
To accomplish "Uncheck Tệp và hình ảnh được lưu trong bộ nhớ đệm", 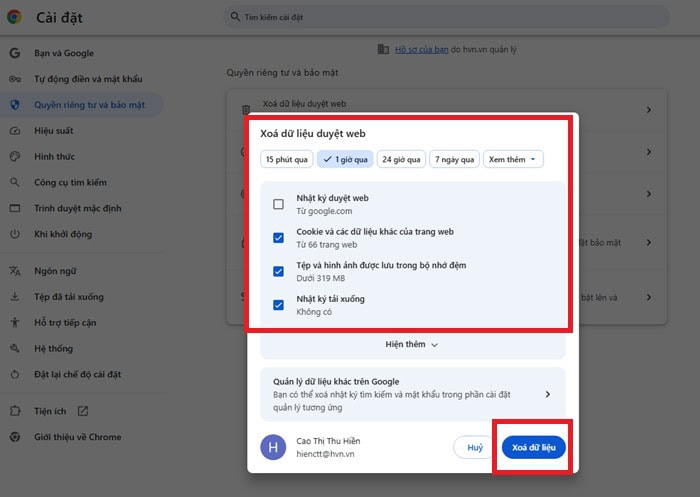I will click(x=278, y=271).
